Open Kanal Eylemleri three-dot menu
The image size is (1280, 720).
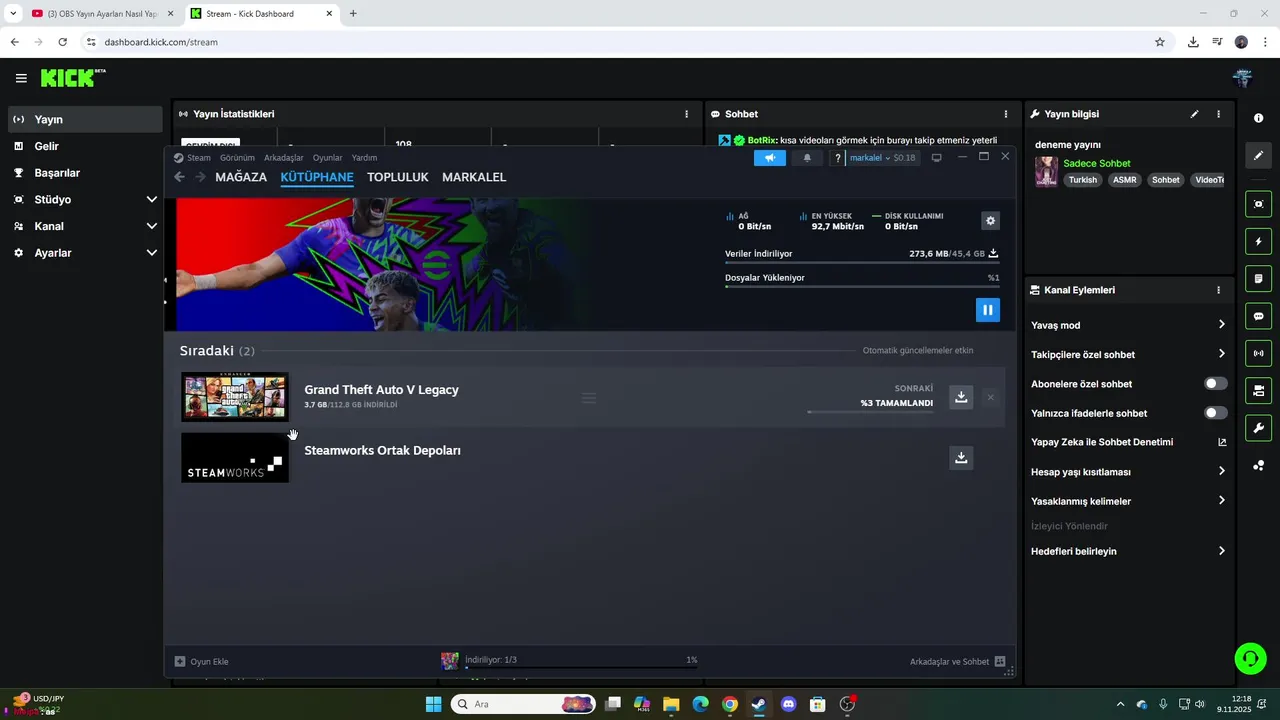coord(1218,290)
